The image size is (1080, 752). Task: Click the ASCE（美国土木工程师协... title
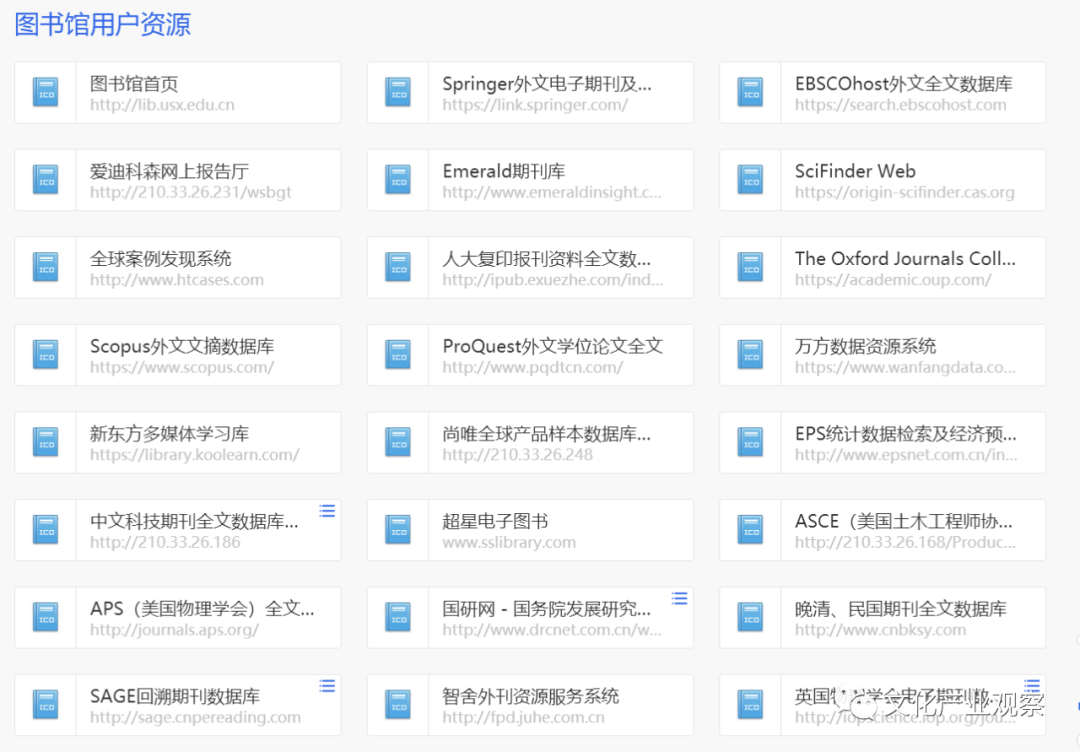click(x=904, y=521)
